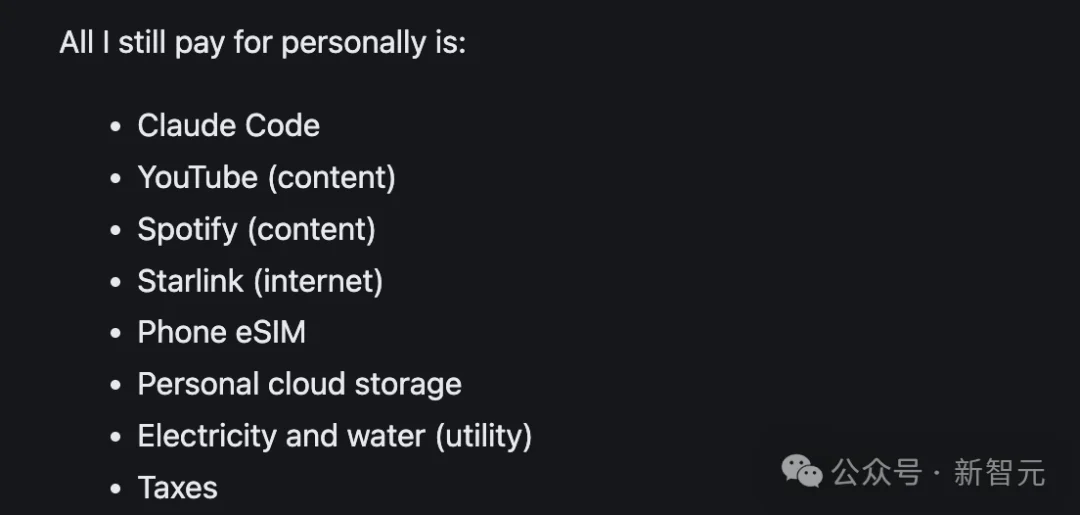Select the Phone eSIM item

tap(222, 333)
